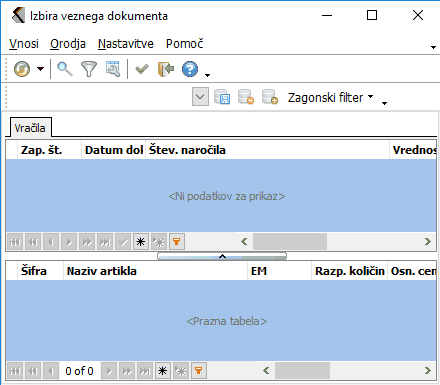Click the 0 of 0 record counter
The image size is (440, 385).
click(79, 371)
